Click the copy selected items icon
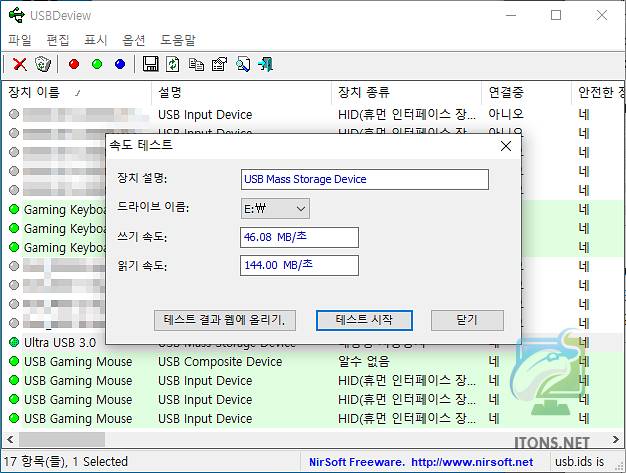The width and height of the screenshot is (626, 473). click(x=196, y=64)
